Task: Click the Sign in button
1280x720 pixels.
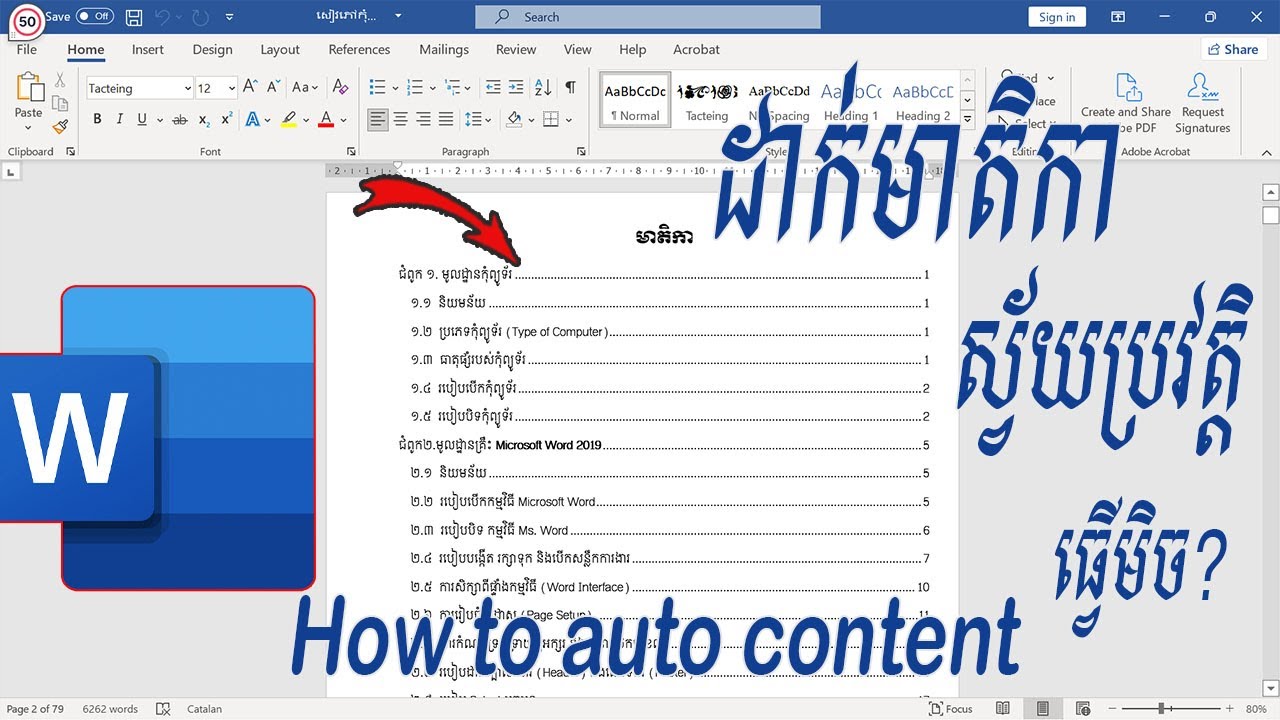Action: pyautogui.click(x=1057, y=17)
